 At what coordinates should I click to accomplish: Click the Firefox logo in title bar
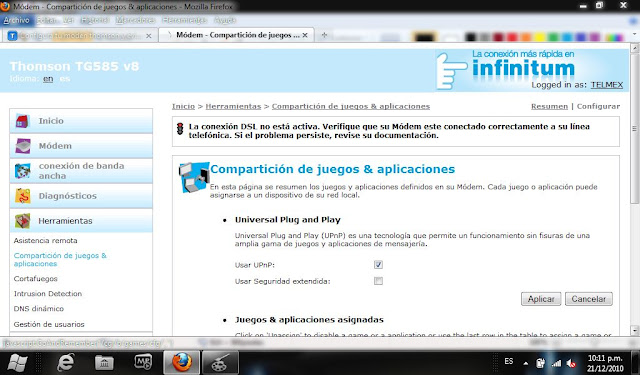pyautogui.click(x=5, y=6)
